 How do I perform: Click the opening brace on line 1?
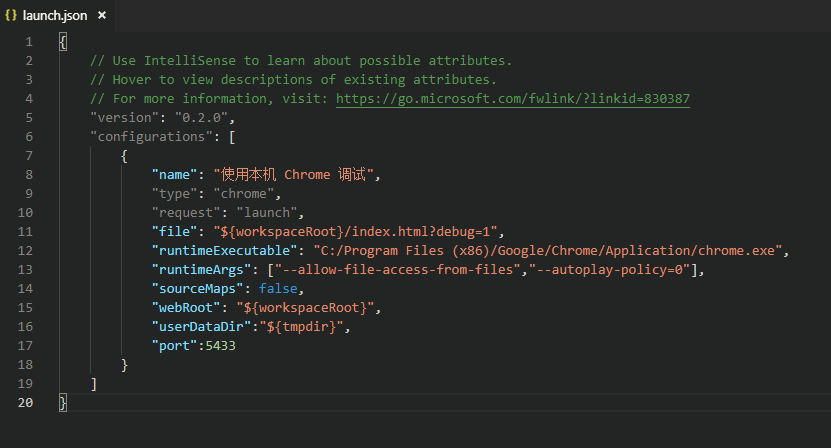click(x=63, y=42)
